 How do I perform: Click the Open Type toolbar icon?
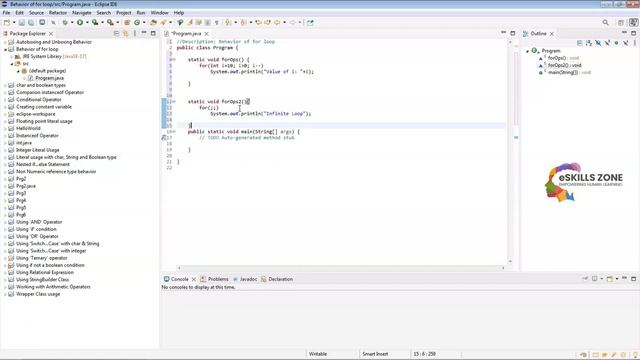153,23
